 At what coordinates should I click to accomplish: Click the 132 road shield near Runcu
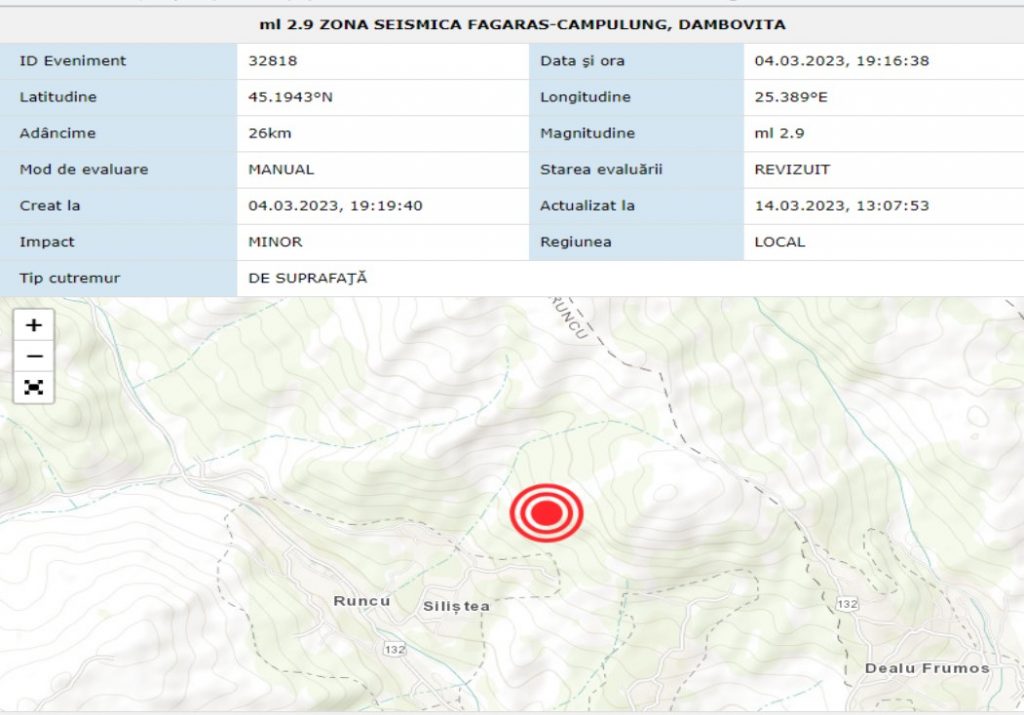coord(395,649)
